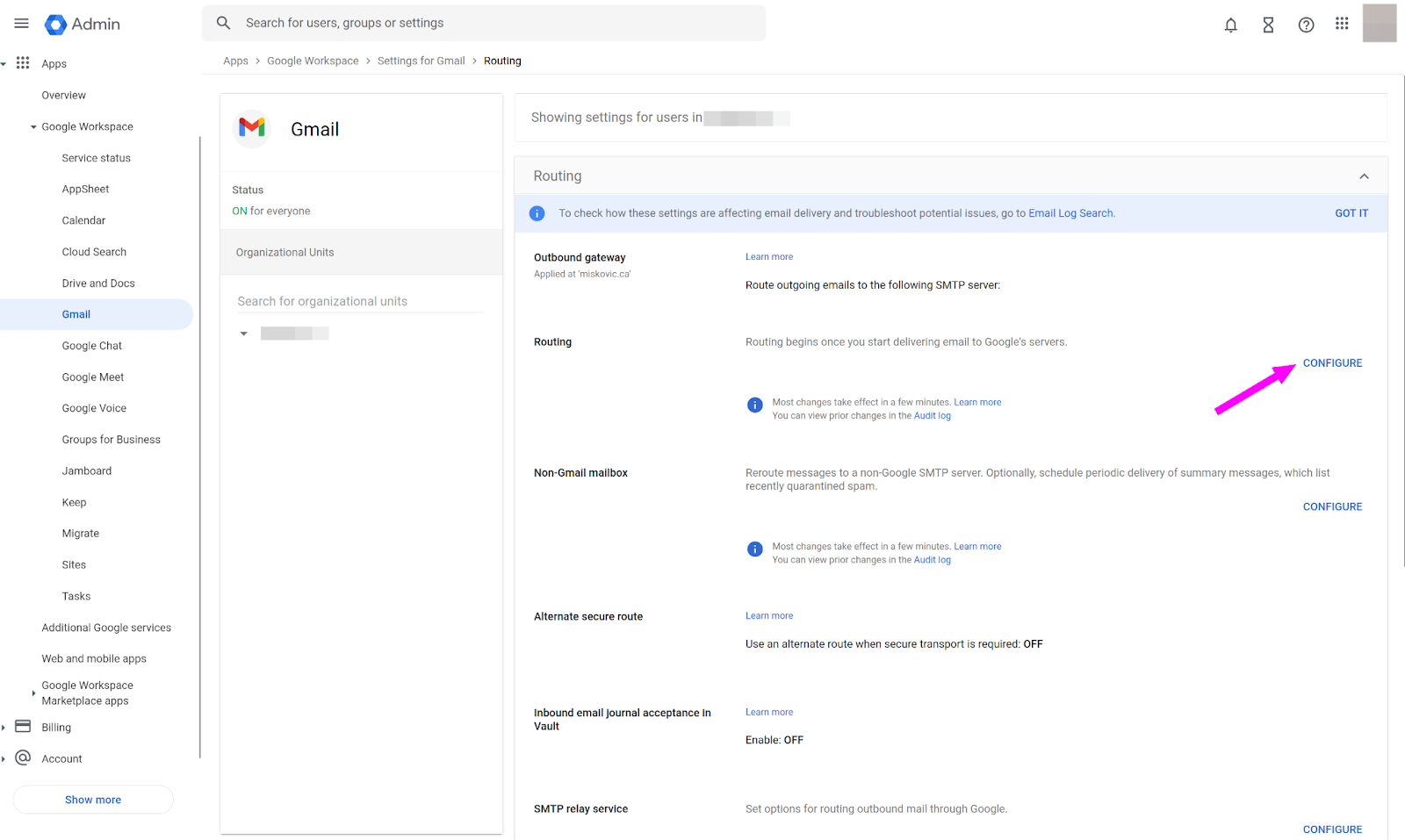Viewport: 1405px width, 840px height.
Task: Open Keep in sidebar
Action: tap(74, 502)
